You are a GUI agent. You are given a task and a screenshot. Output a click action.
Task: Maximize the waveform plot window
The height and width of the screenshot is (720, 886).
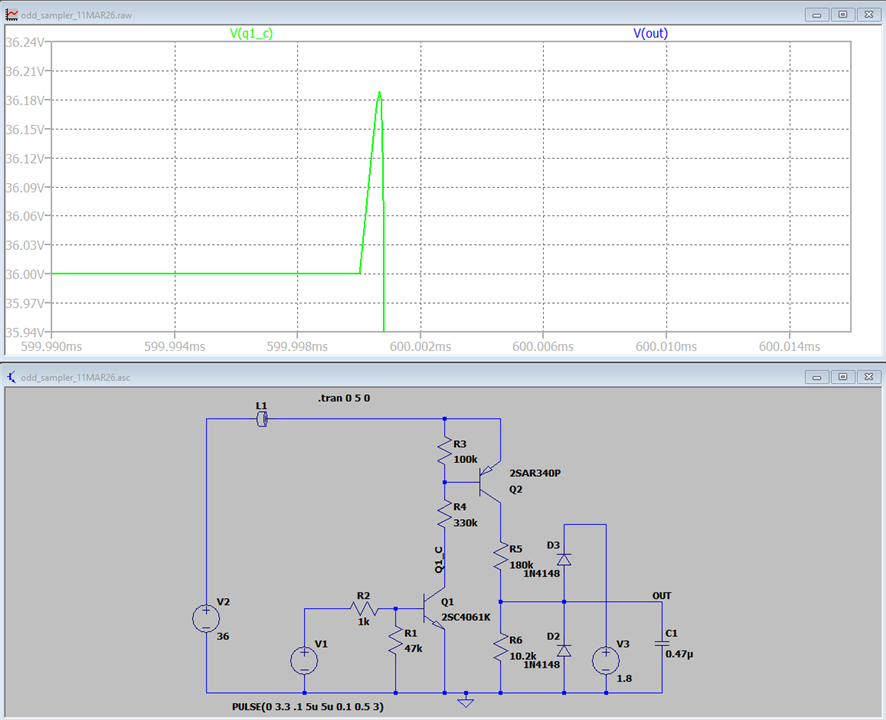click(x=843, y=14)
